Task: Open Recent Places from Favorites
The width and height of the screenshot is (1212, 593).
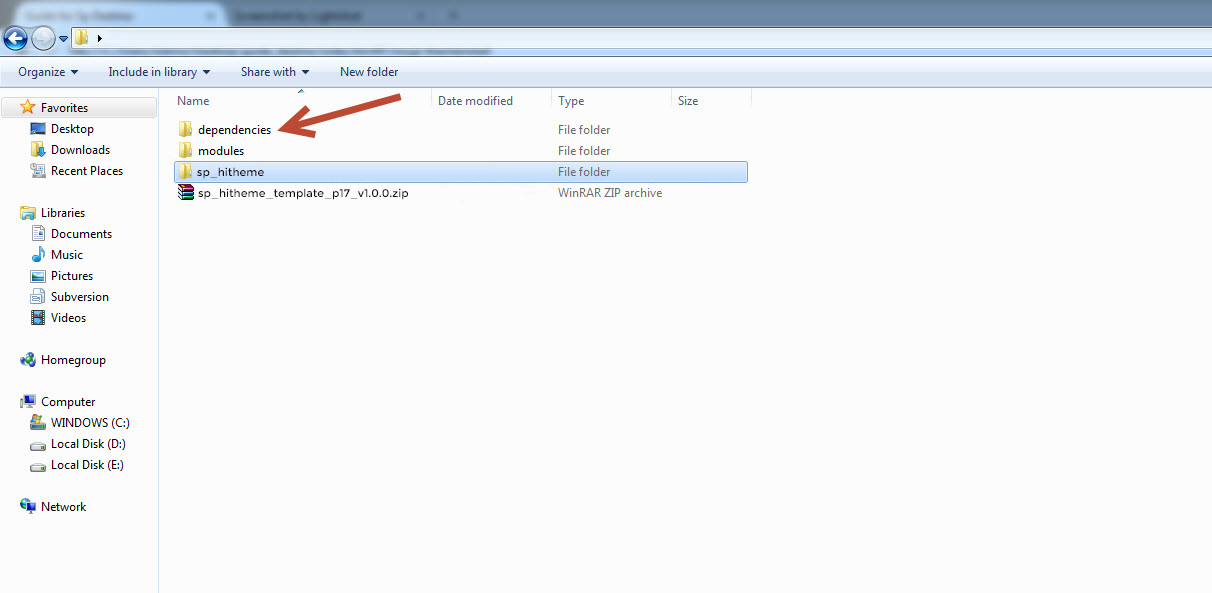Action: (87, 171)
